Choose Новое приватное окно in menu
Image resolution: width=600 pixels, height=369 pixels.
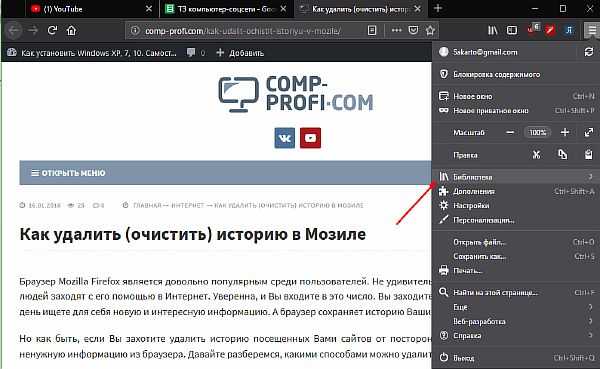click(x=515, y=111)
